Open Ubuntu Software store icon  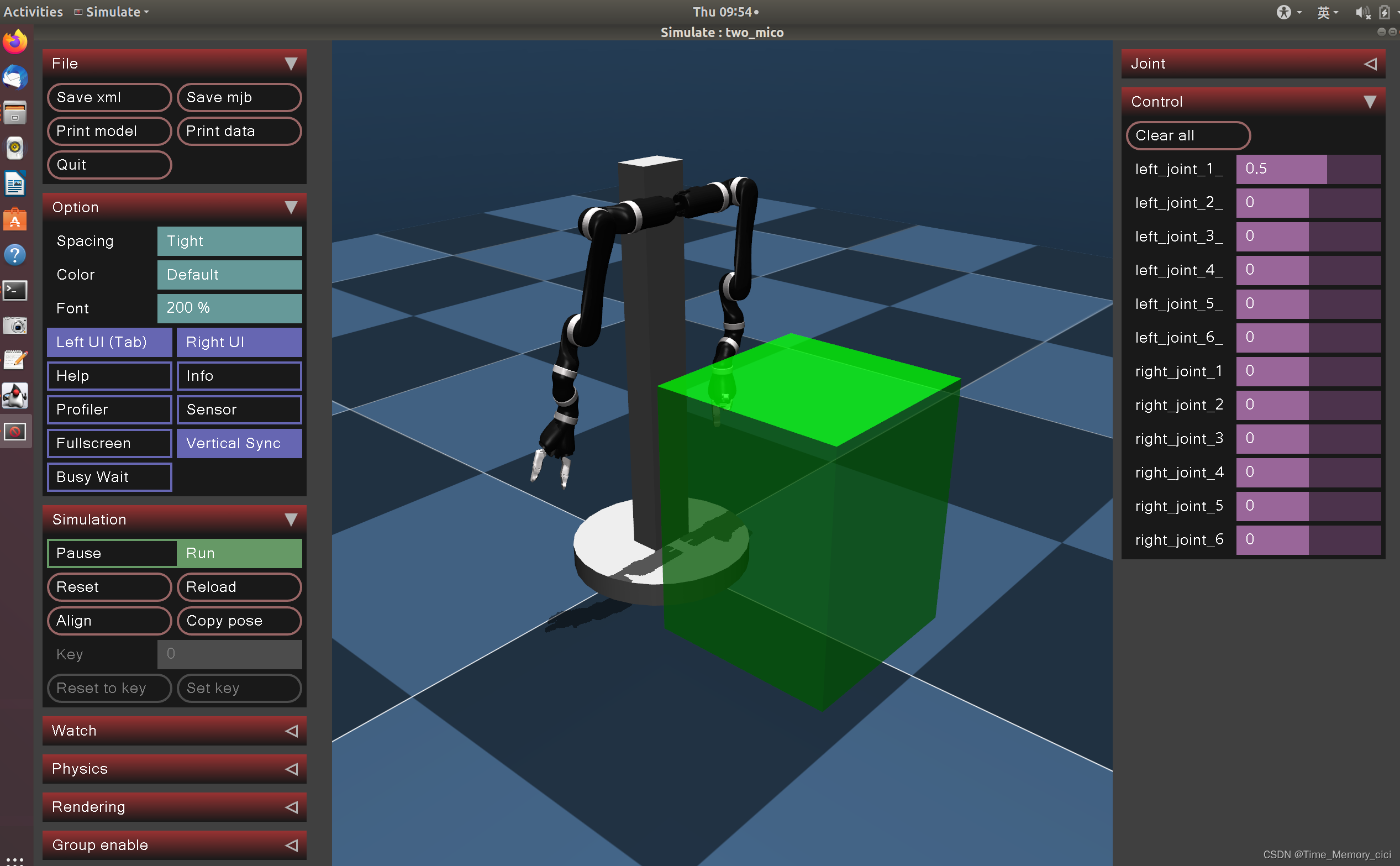pos(15,219)
